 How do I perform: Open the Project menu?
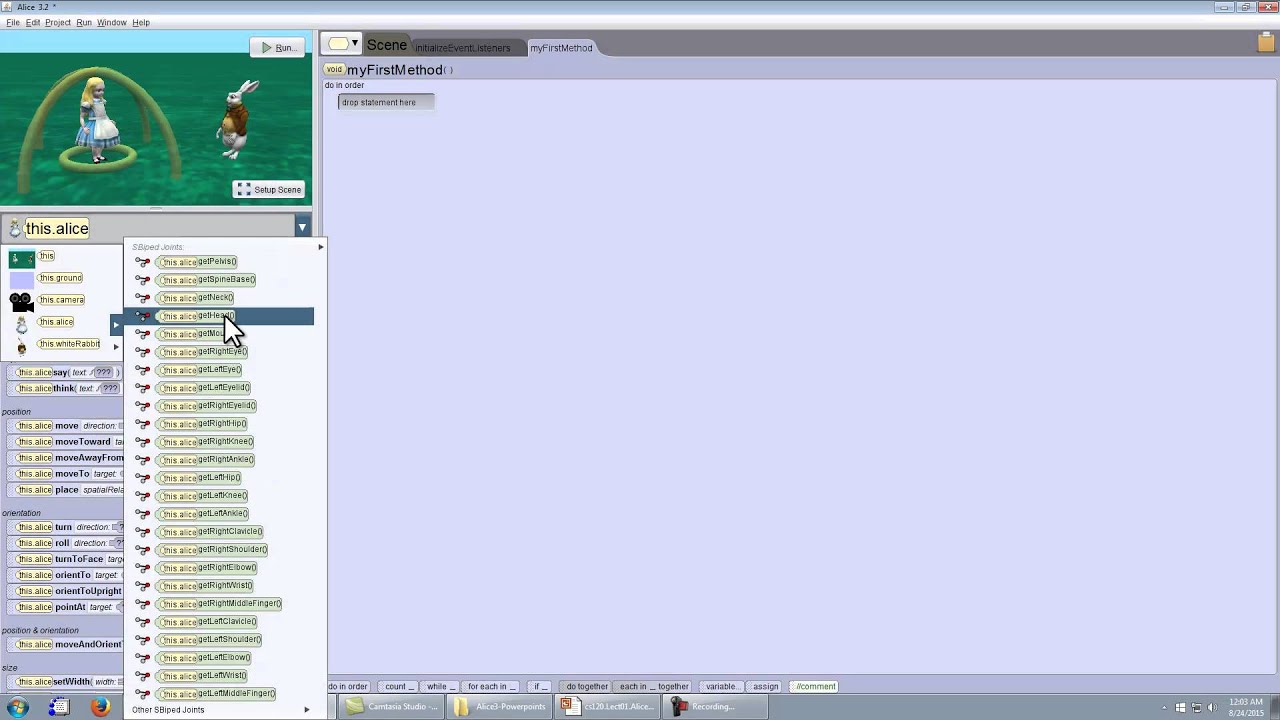pos(58,22)
